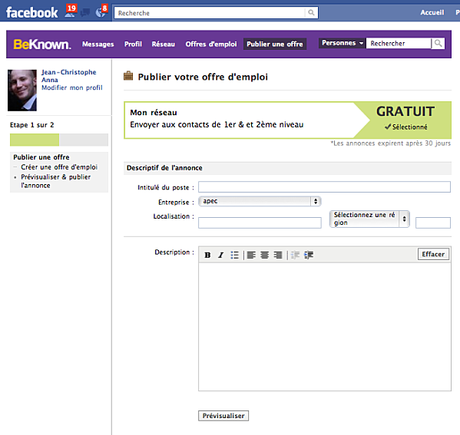Select Publier une offre tab
Screen dimensions: 460x435
(x=275, y=44)
